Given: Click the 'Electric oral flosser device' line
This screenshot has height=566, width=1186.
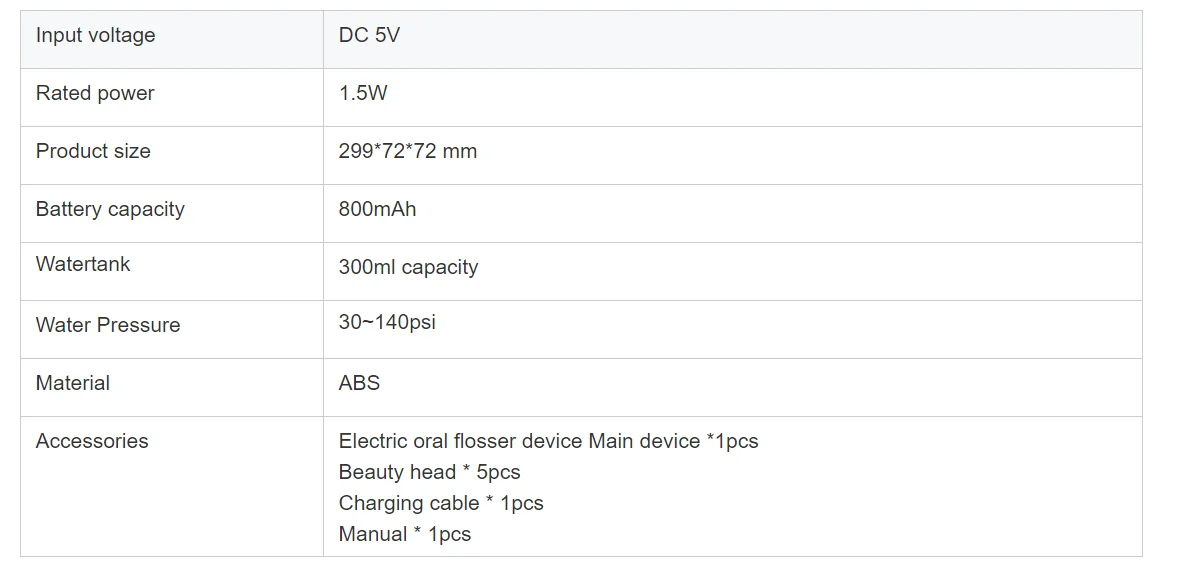Looking at the screenshot, I should [x=548, y=442].
